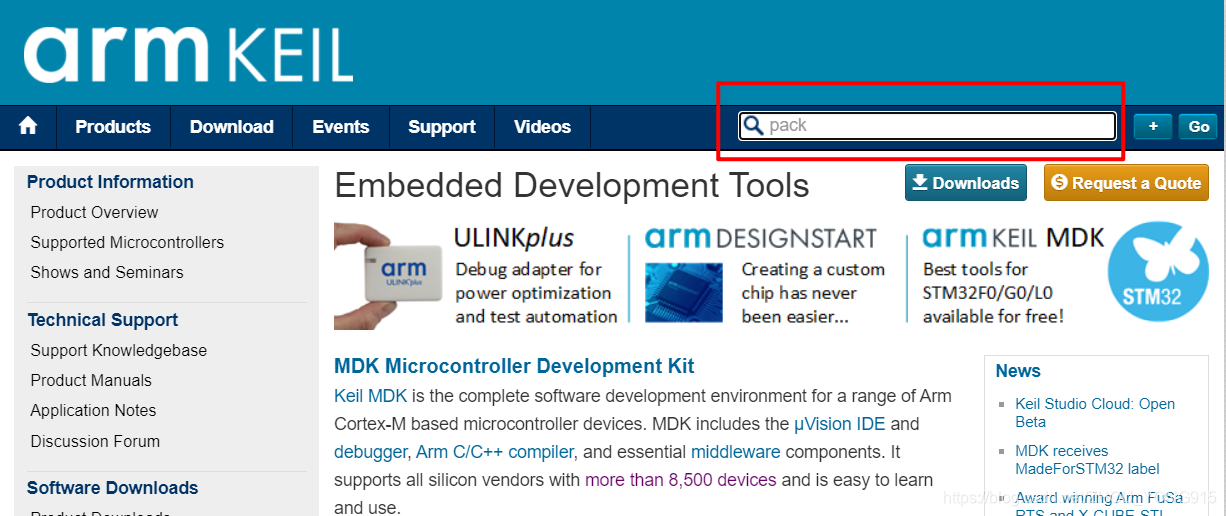This screenshot has width=1226, height=516.
Task: Open Application Notes link
Action: pos(93,410)
